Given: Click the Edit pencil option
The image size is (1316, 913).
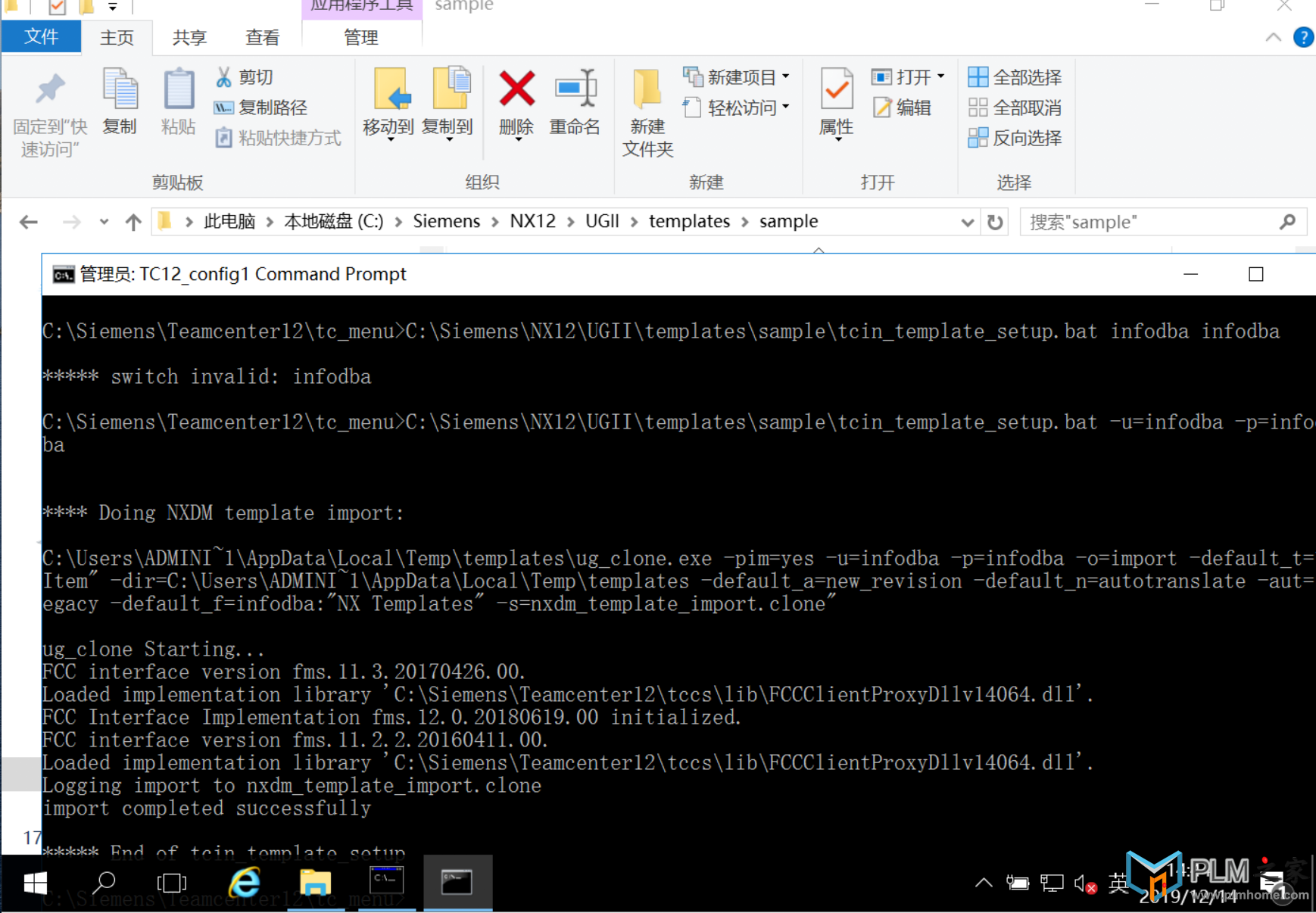Looking at the screenshot, I should 903,108.
